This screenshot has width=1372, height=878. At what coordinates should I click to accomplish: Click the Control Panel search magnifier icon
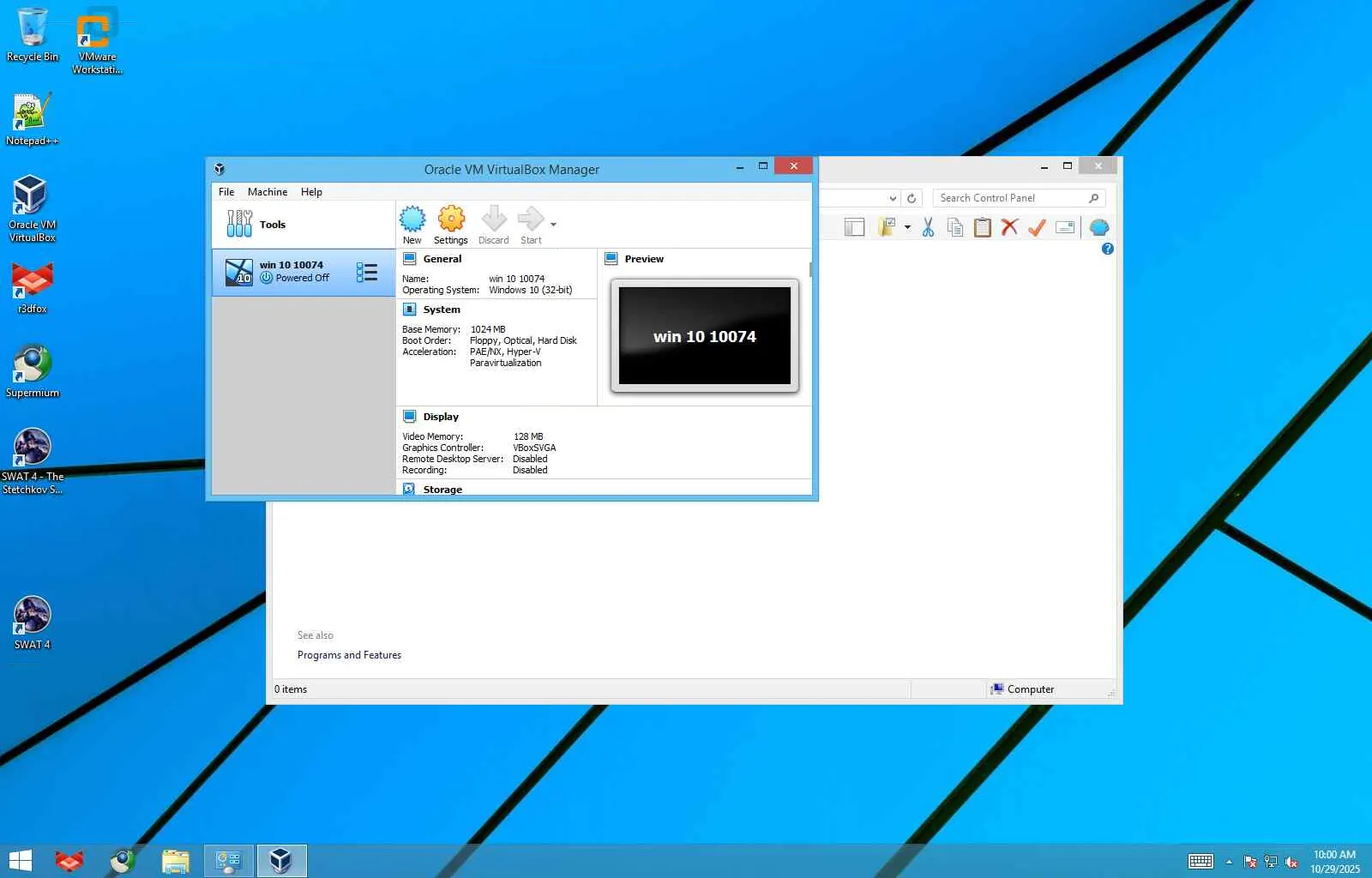click(x=1093, y=198)
